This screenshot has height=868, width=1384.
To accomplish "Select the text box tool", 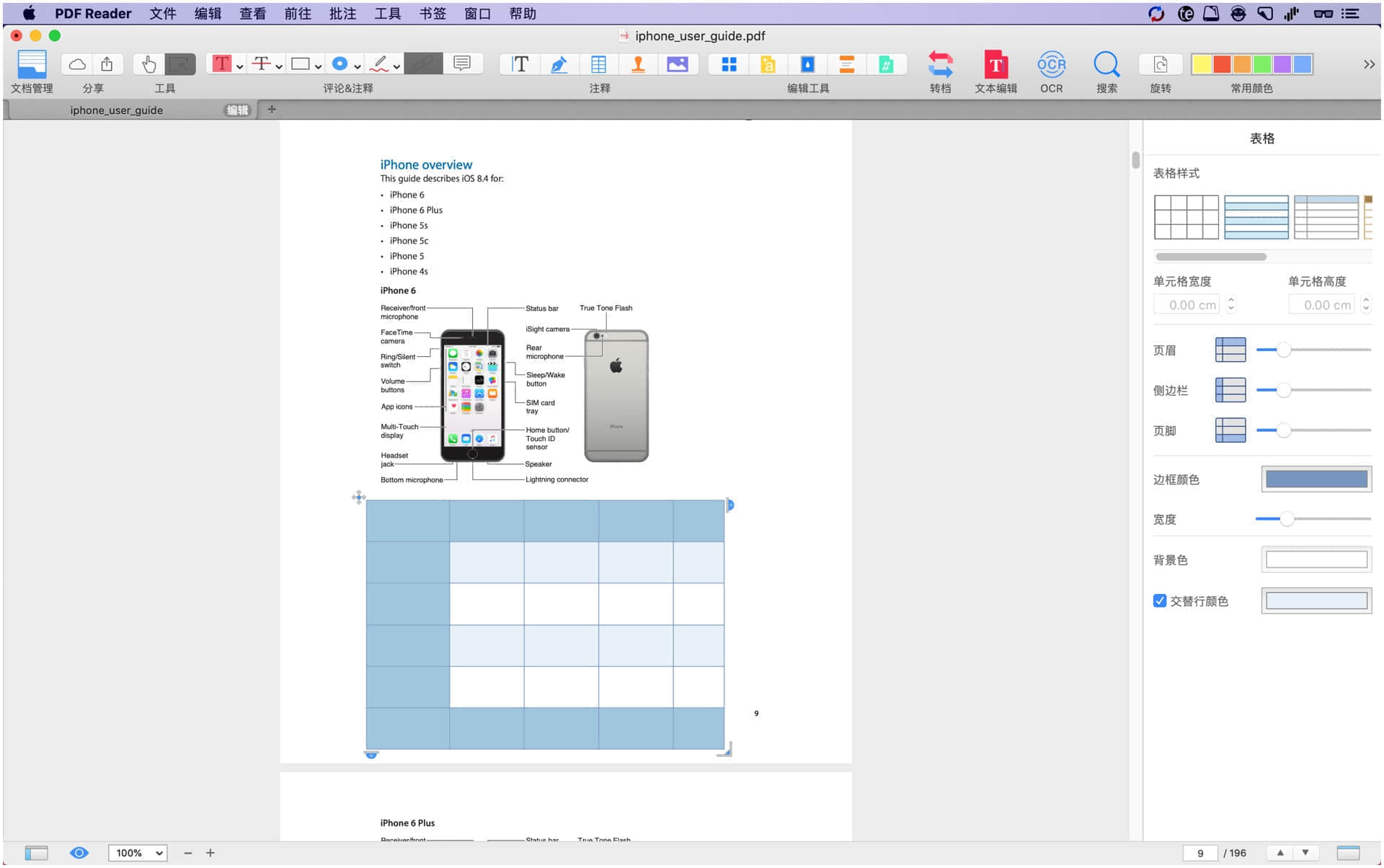I will [x=520, y=64].
